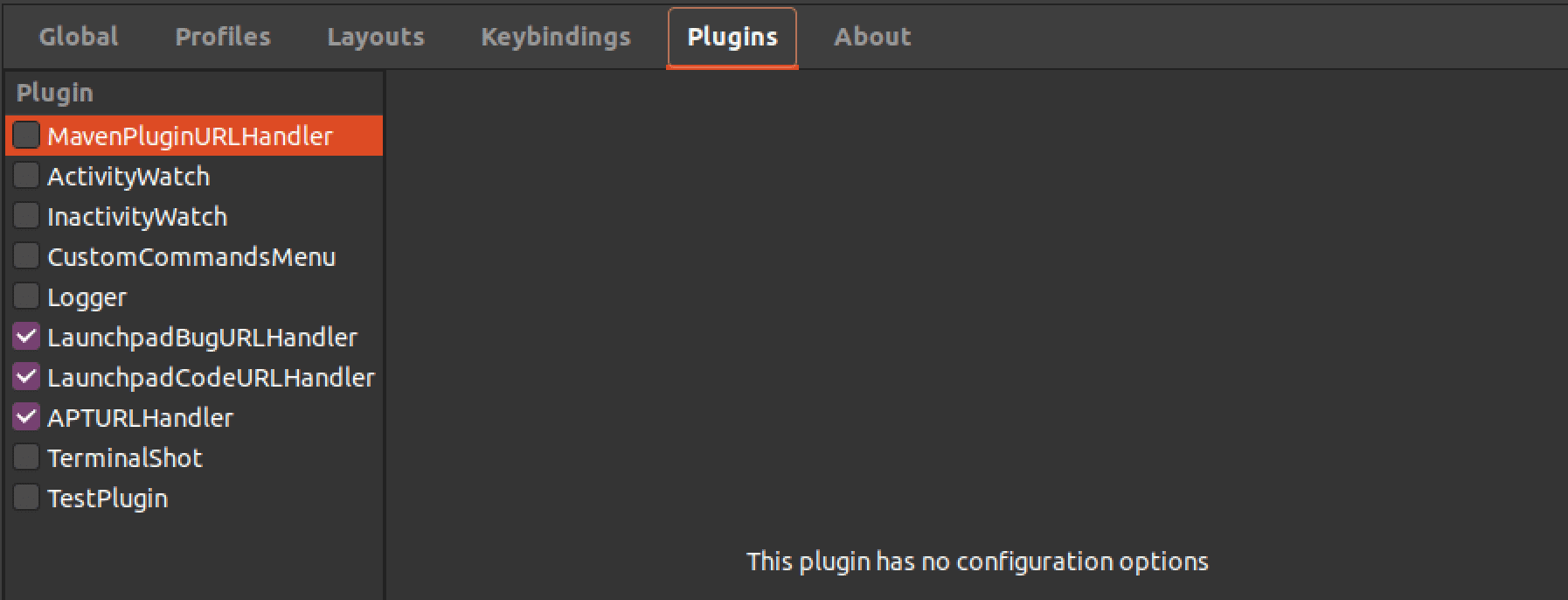
Task: Uncheck the APTURLHandler checkbox
Action: click(25, 416)
